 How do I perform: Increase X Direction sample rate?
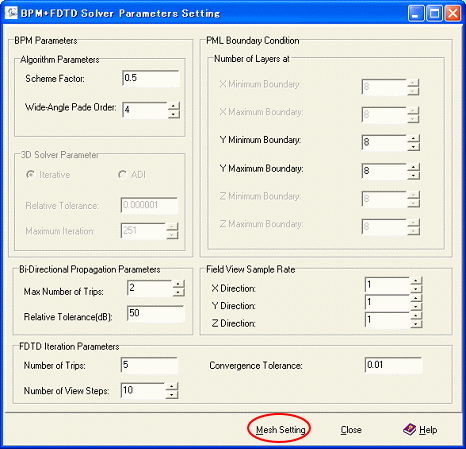(416, 281)
